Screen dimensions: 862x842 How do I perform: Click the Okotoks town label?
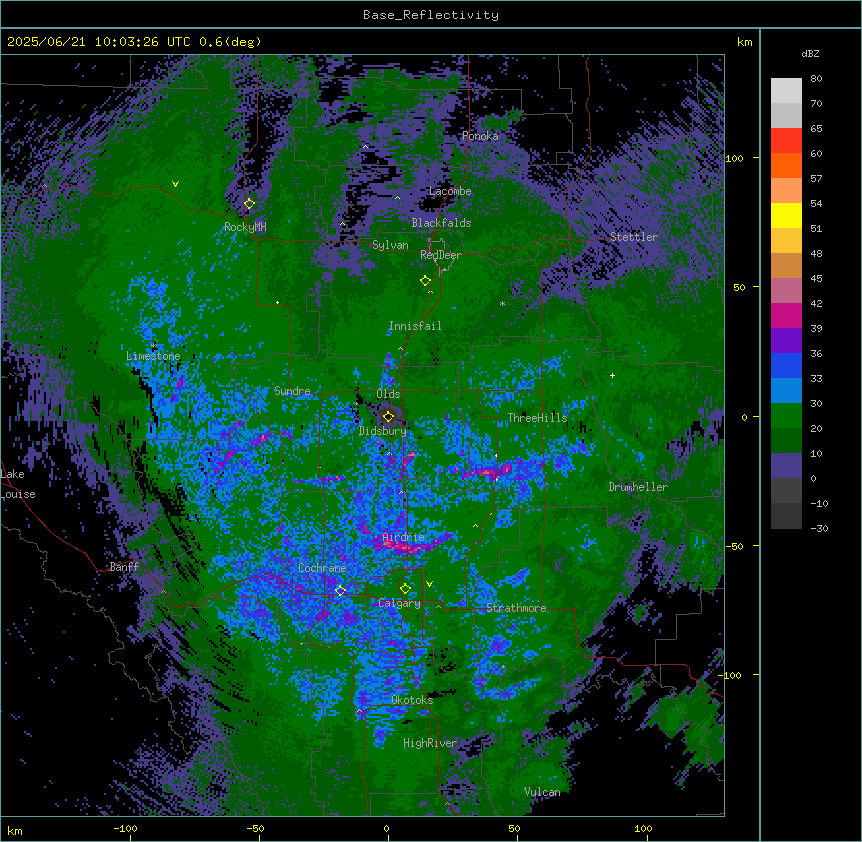tap(412, 700)
